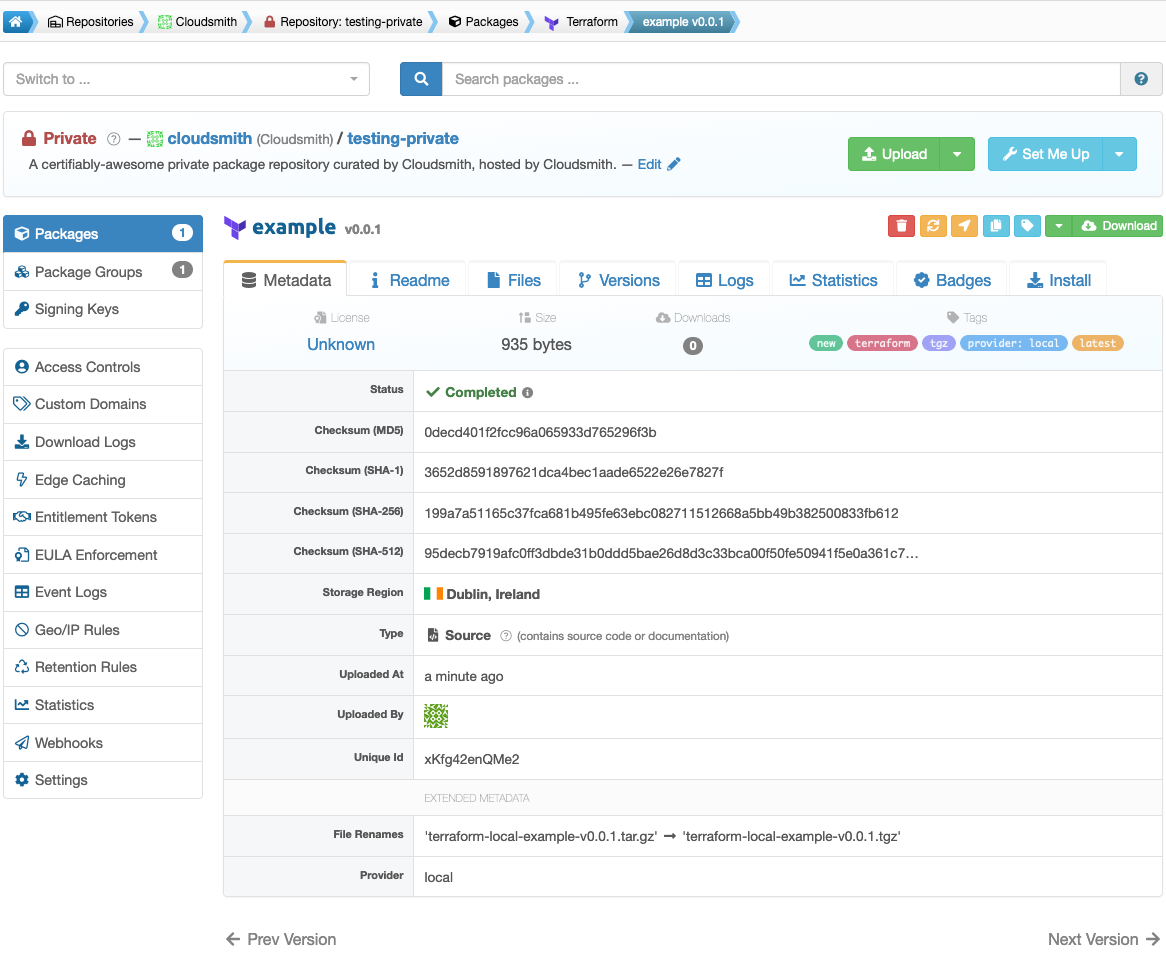Click the info icon next to Completed
This screenshot has height=955, width=1166.
coord(527,393)
